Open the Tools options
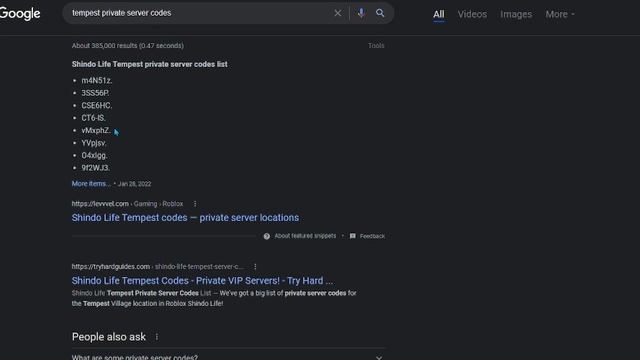 [376, 46]
